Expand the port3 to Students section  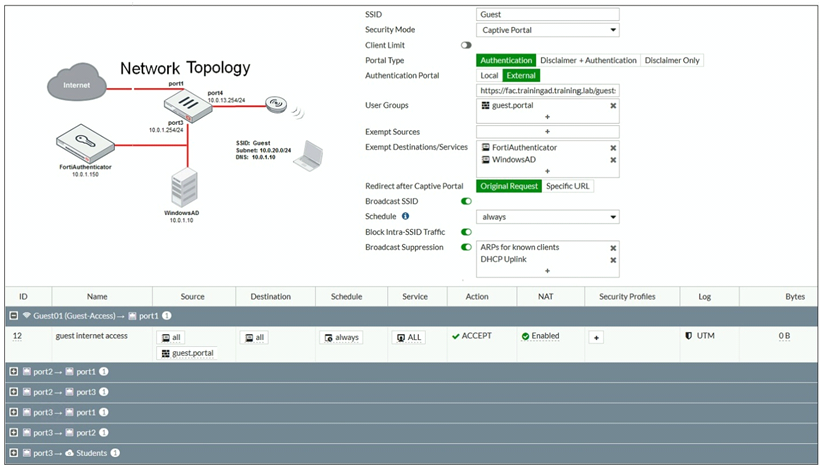coord(13,453)
